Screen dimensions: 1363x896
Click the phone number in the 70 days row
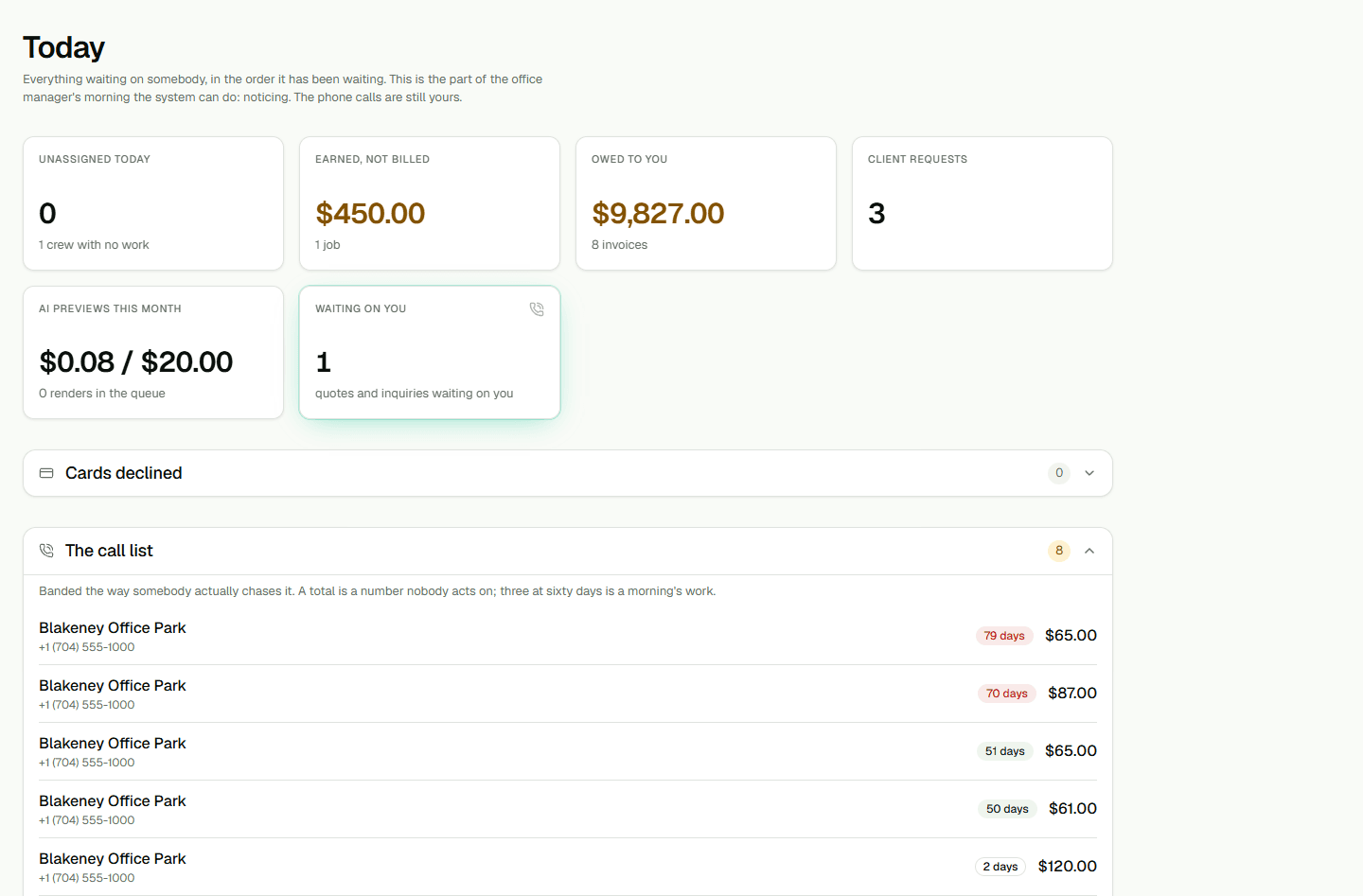[87, 705]
